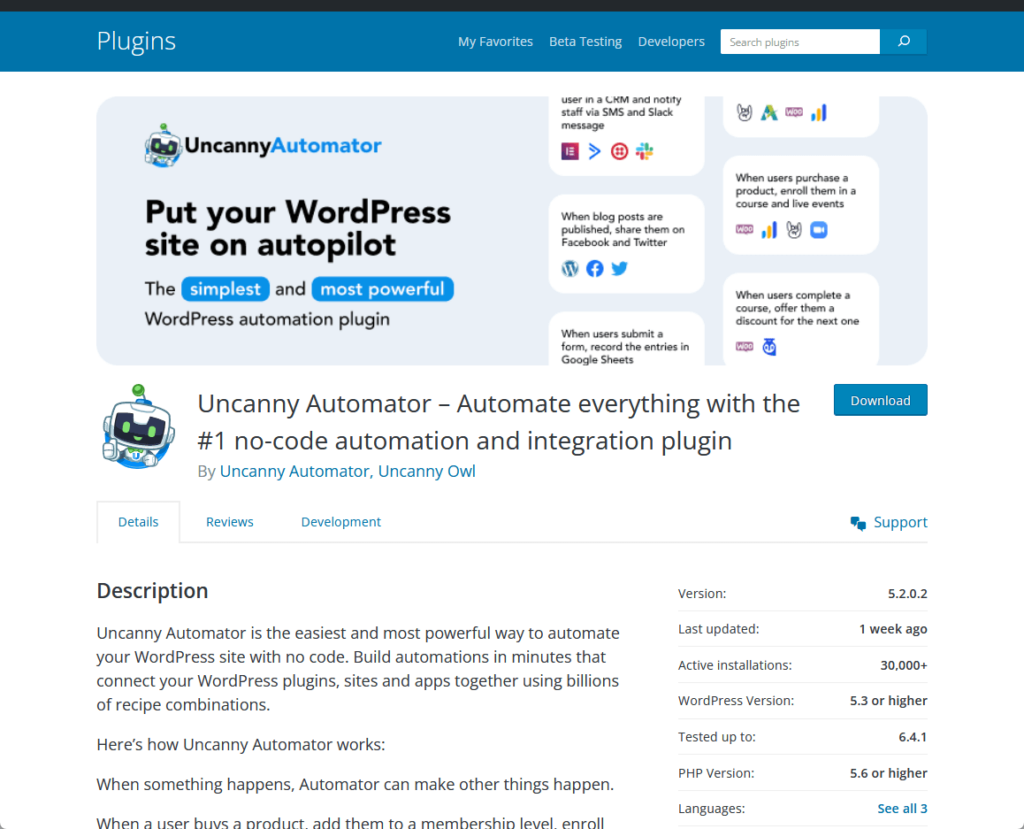Click the See all 3 languages link

pos(902,809)
